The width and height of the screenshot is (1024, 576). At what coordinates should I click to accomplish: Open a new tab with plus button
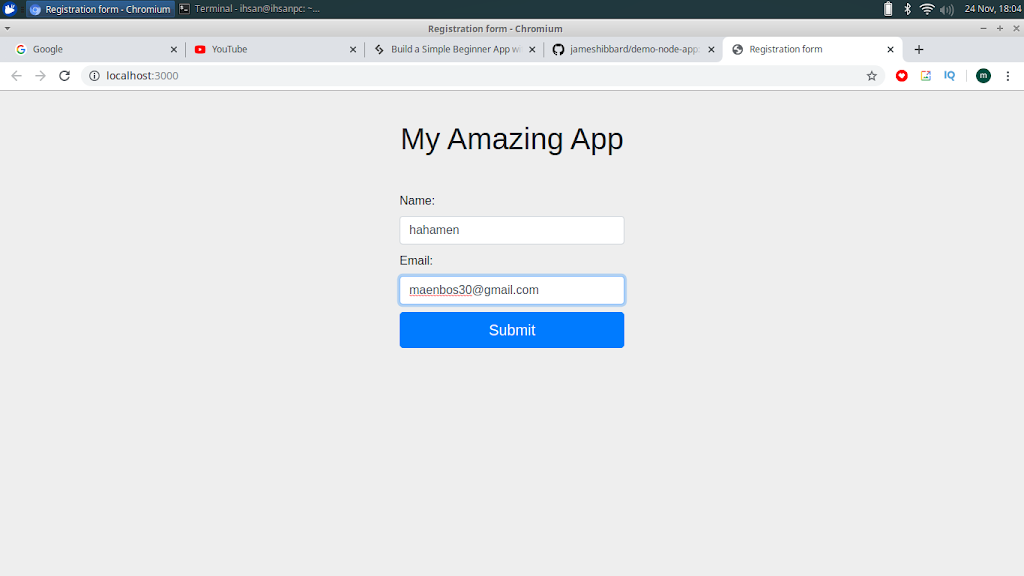click(x=919, y=49)
